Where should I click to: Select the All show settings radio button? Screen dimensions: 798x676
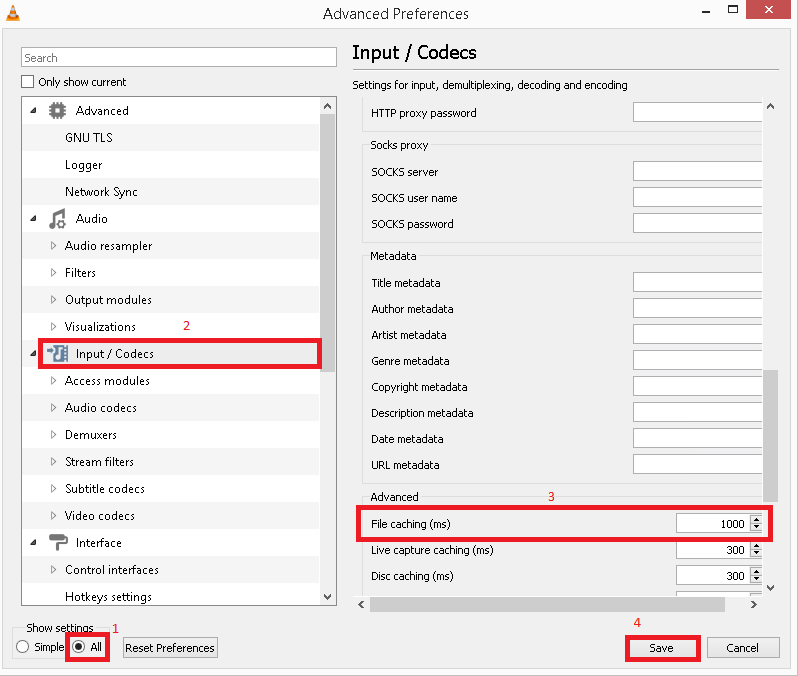coord(79,647)
